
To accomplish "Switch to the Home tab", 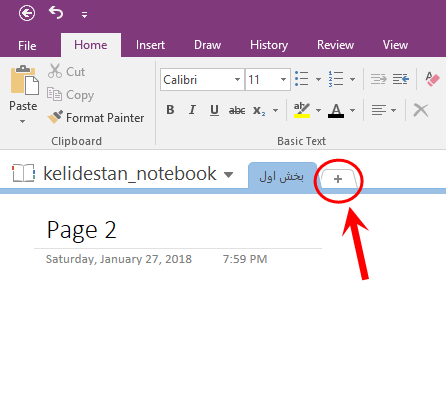I will tap(91, 45).
